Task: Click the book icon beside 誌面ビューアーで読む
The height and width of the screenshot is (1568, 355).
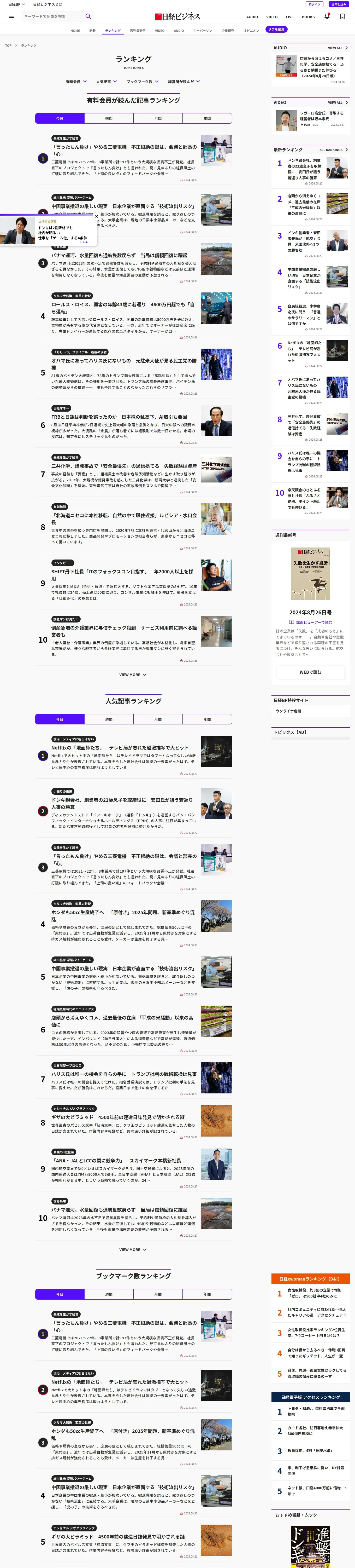Action: click(292, 622)
